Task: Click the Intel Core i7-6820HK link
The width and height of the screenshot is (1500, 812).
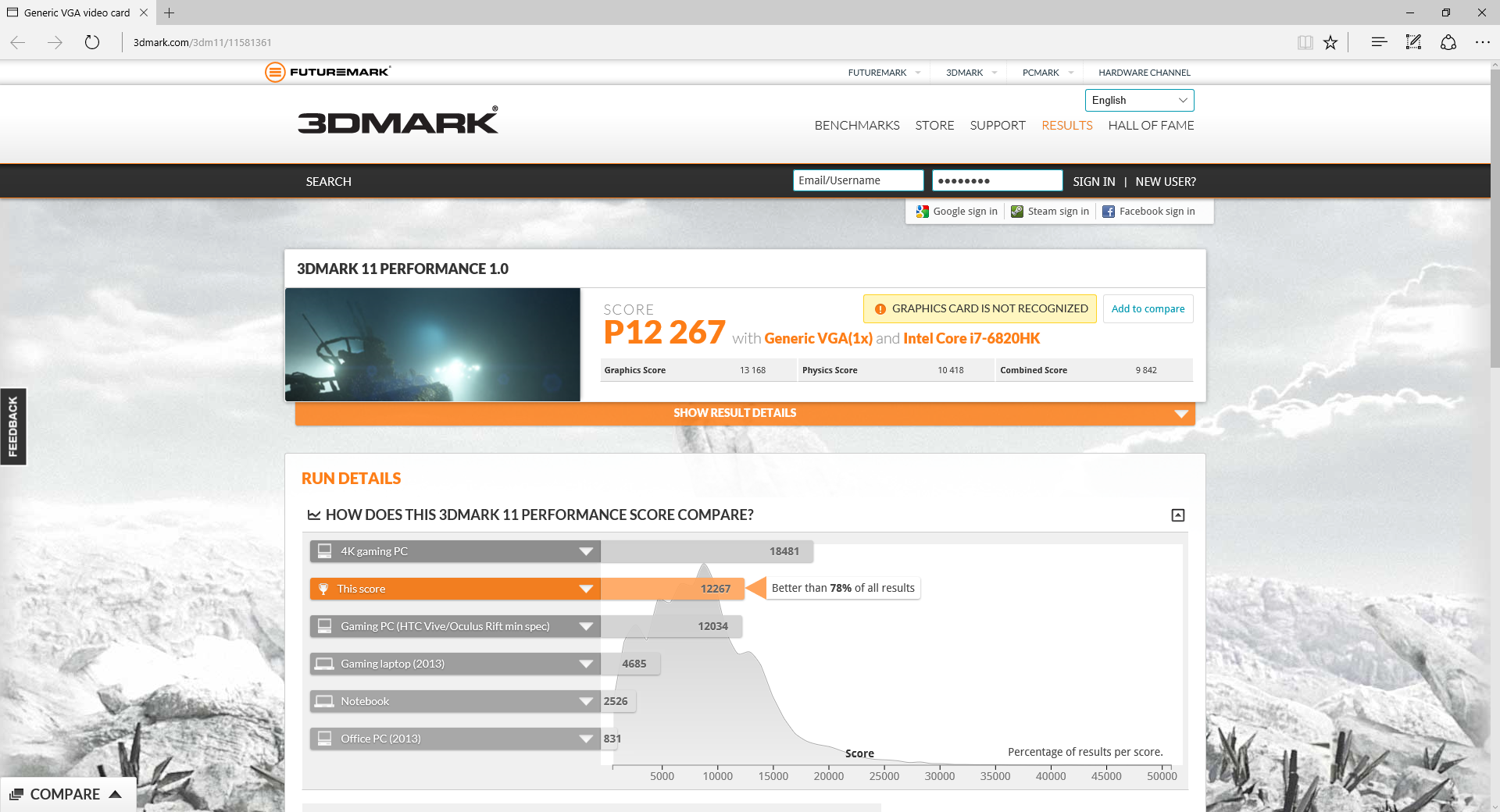Action: [972, 339]
